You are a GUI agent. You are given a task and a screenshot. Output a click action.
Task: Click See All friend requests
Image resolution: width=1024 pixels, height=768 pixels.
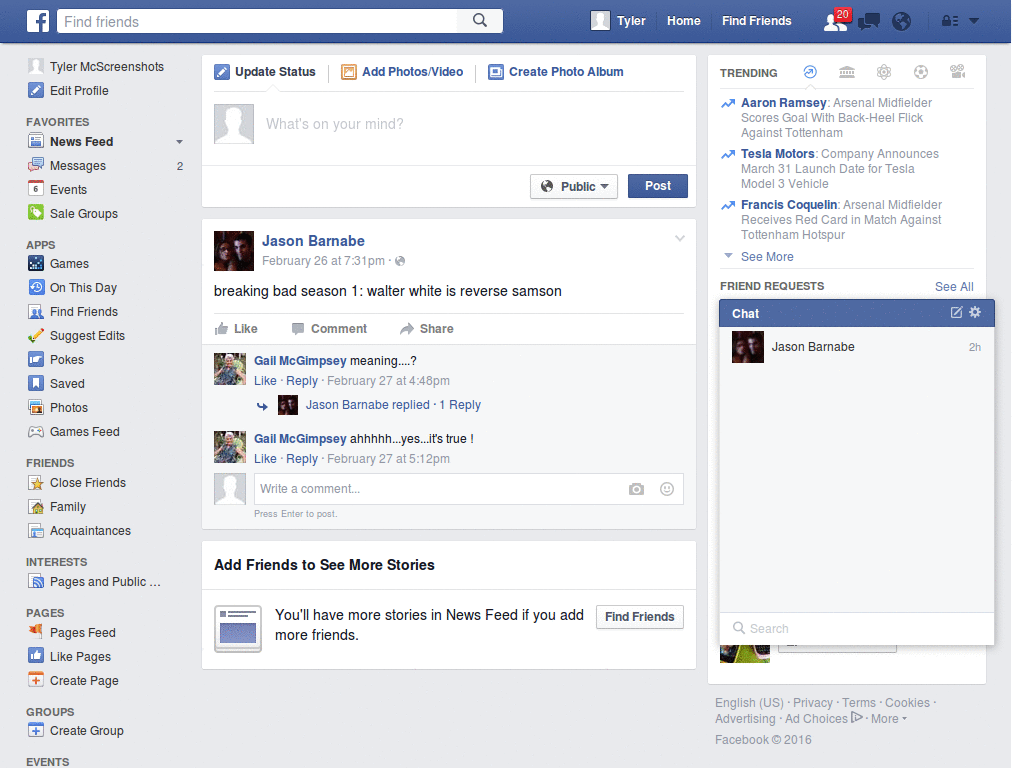[954, 287]
